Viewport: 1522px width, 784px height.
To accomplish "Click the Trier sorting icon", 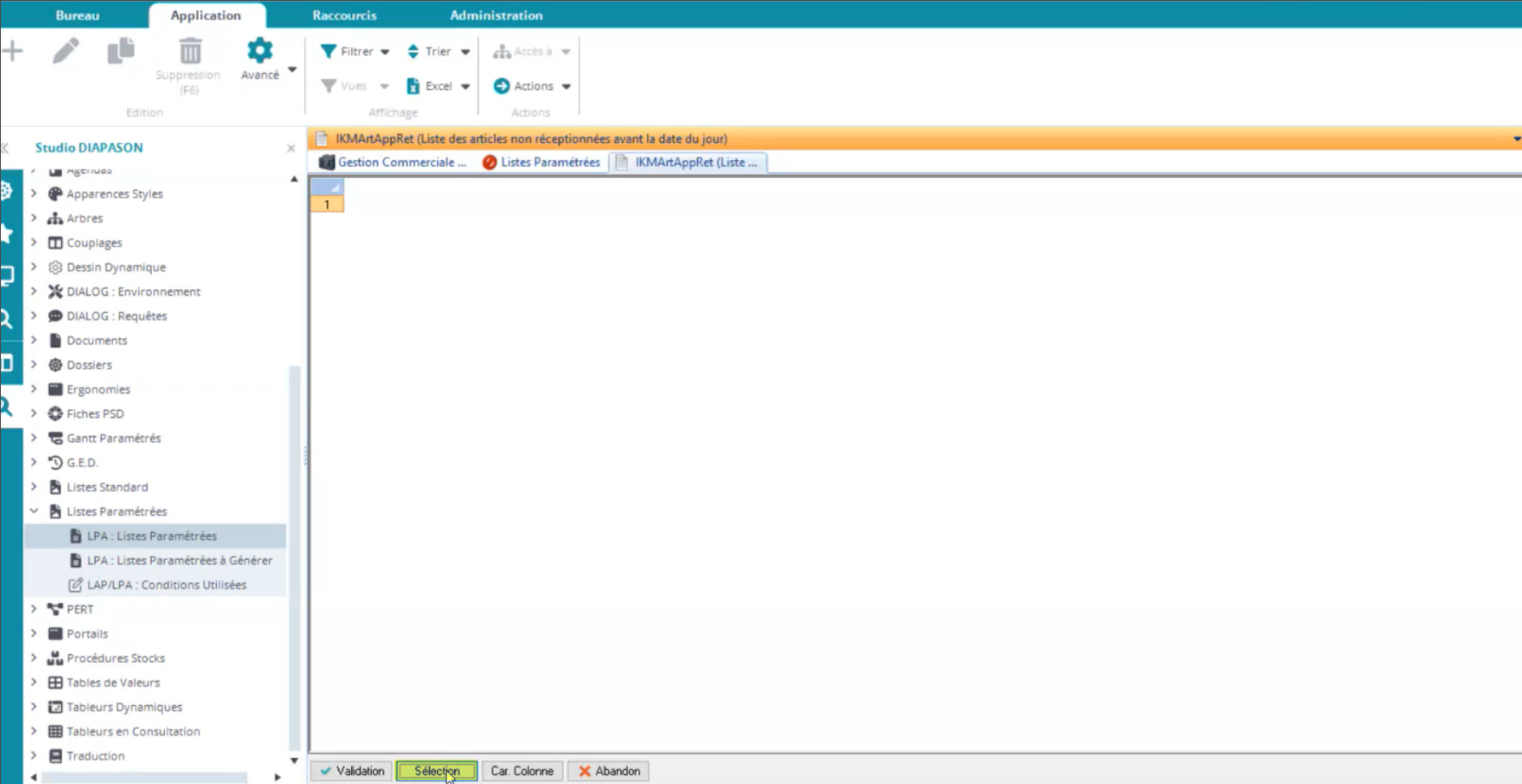I will 413,51.
